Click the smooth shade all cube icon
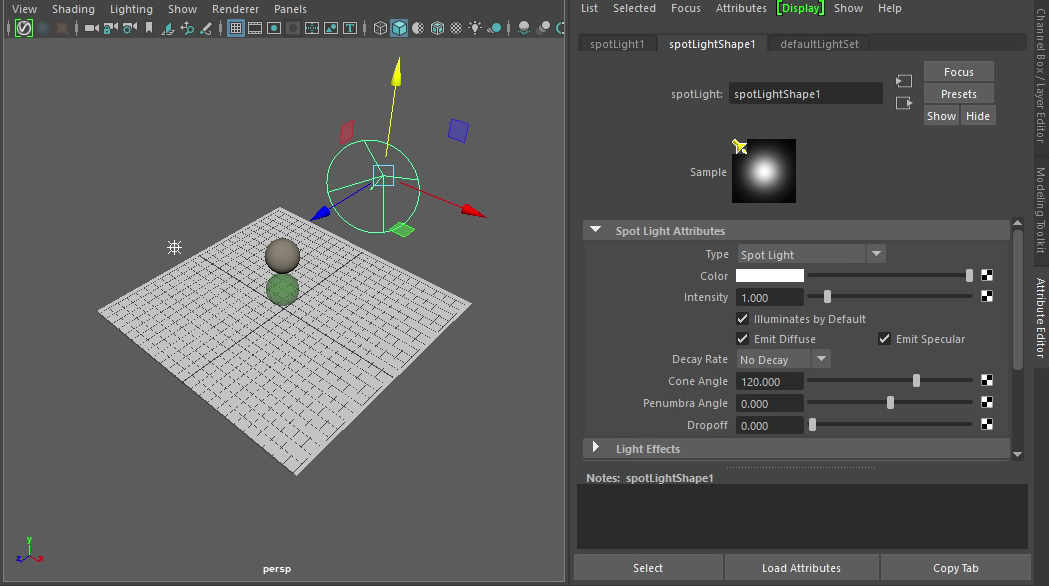Viewport: 1049px width, 586px height. [399, 28]
